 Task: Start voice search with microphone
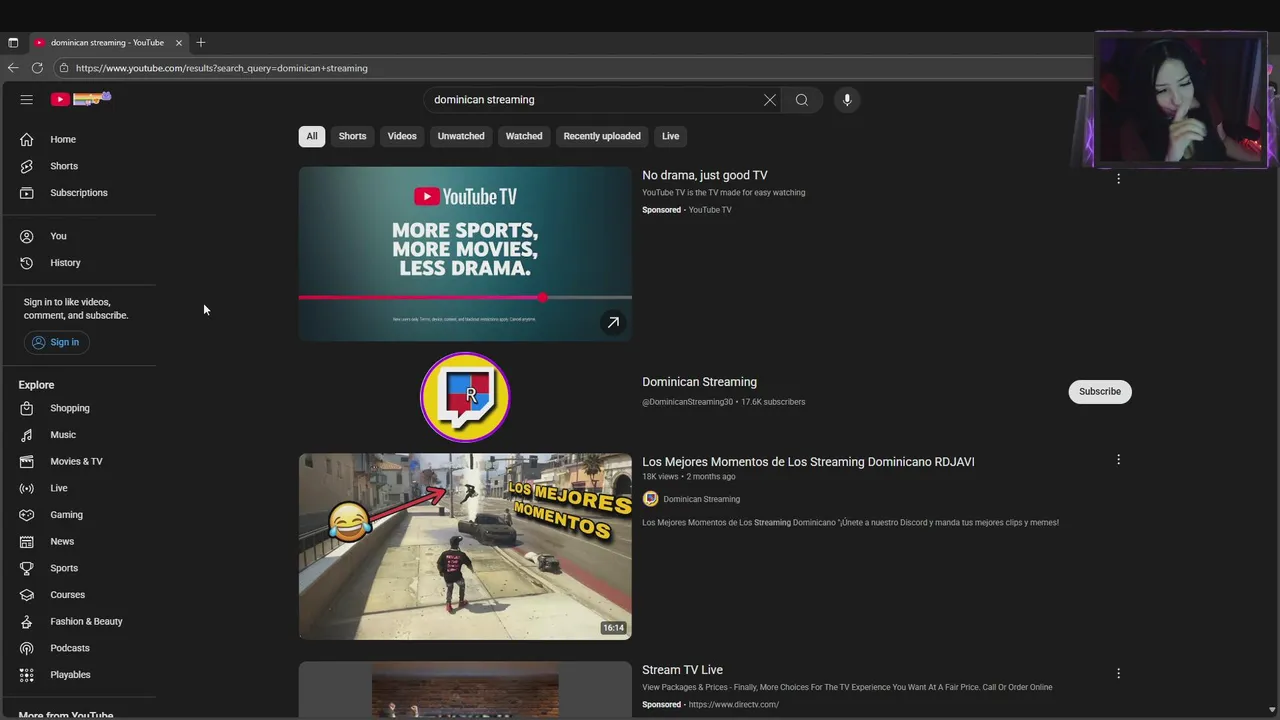tap(847, 100)
